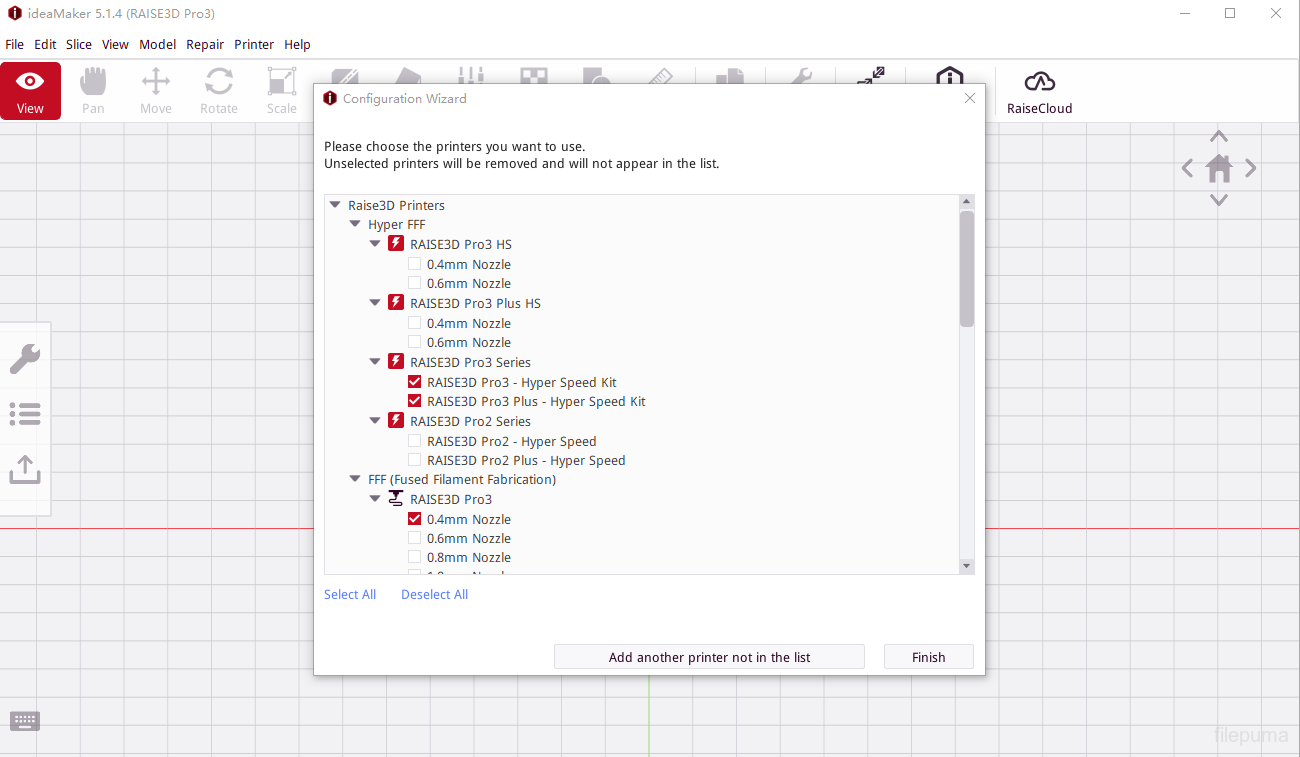
Task: Collapse the Hyper FFF tree group
Action: pos(355,224)
